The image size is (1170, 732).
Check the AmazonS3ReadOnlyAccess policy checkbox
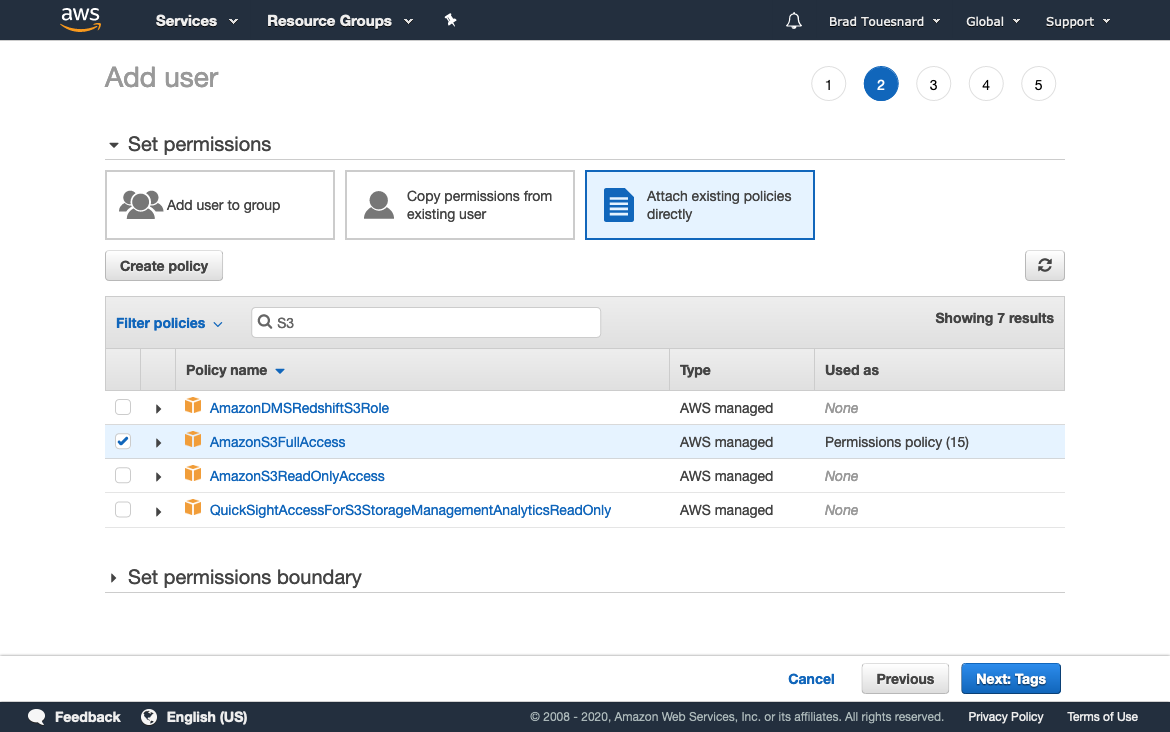point(122,475)
